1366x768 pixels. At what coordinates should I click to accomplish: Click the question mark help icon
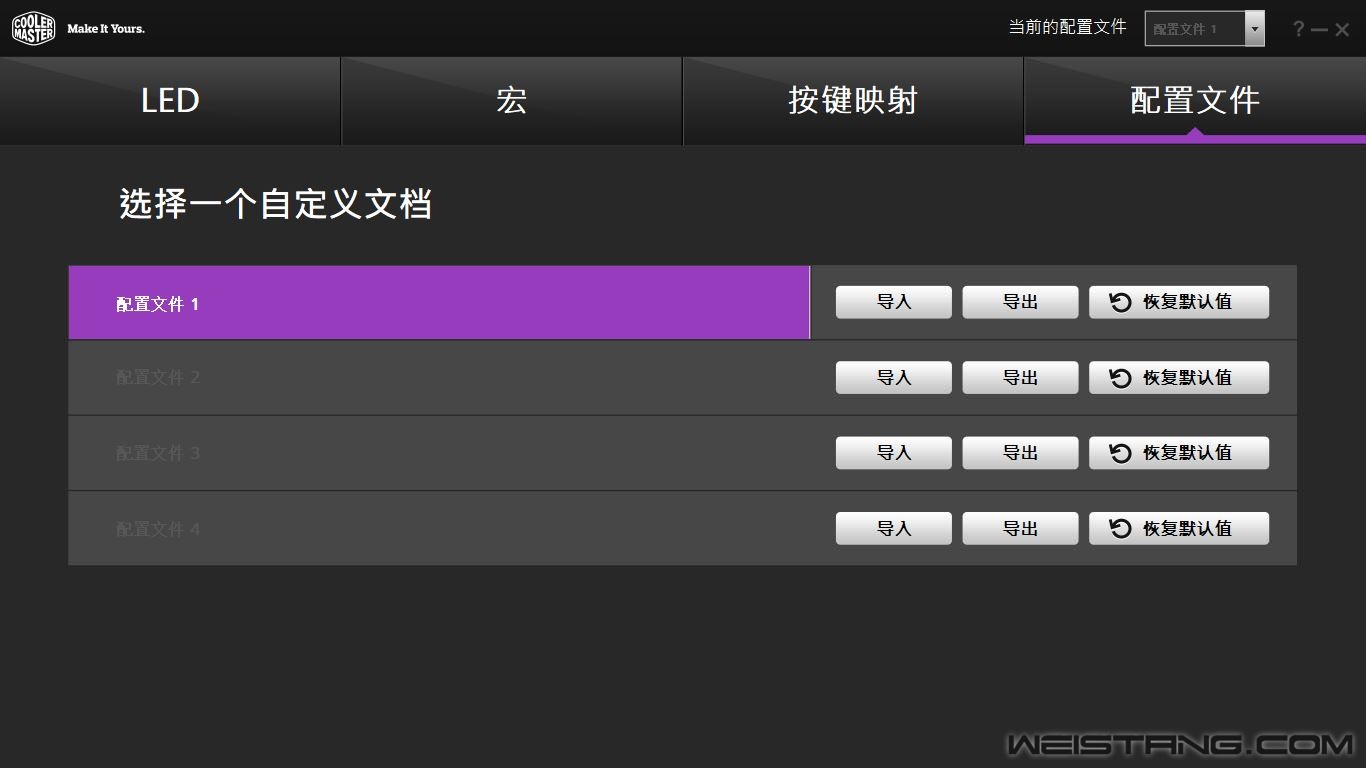click(x=1298, y=29)
